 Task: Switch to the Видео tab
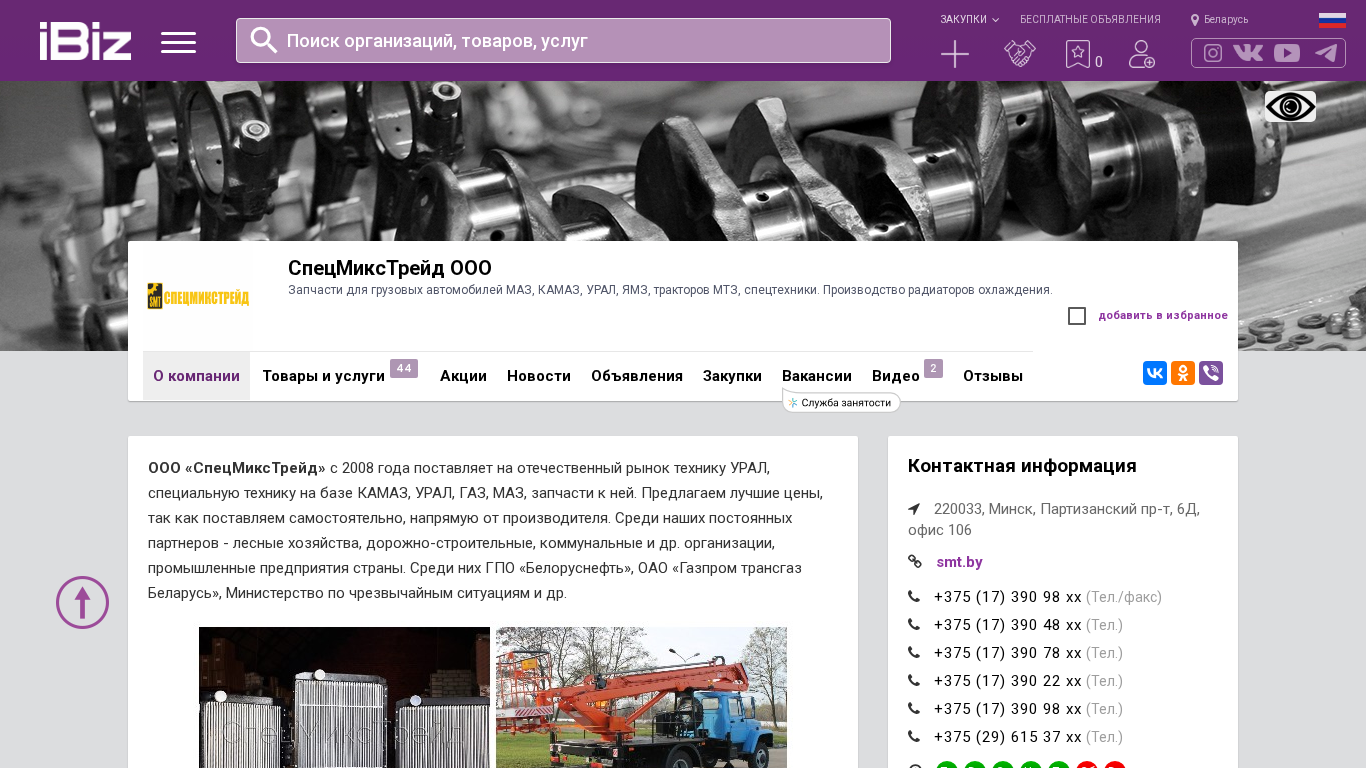896,376
